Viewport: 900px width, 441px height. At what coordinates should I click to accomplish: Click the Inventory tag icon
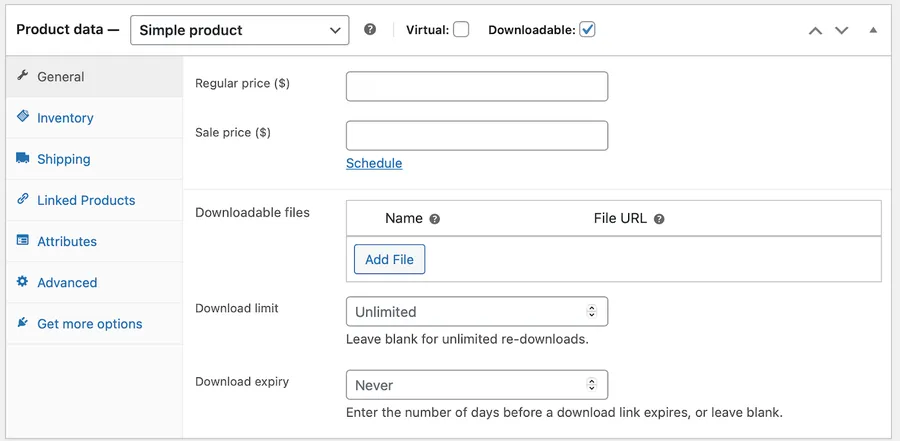tap(23, 117)
